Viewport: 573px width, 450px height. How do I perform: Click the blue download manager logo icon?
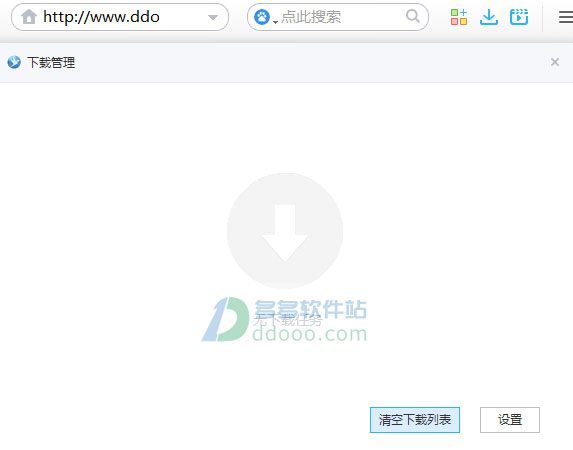click(x=14, y=62)
